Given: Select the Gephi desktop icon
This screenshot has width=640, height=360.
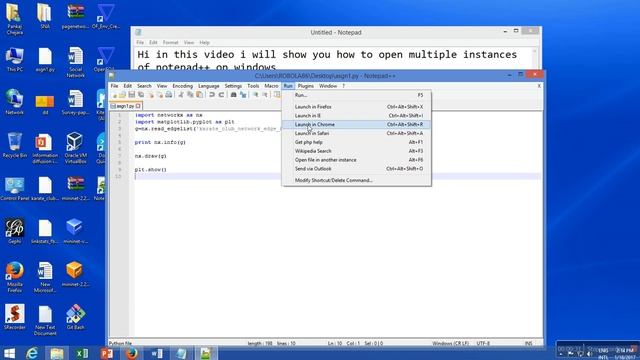Looking at the screenshot, I should 15,231.
